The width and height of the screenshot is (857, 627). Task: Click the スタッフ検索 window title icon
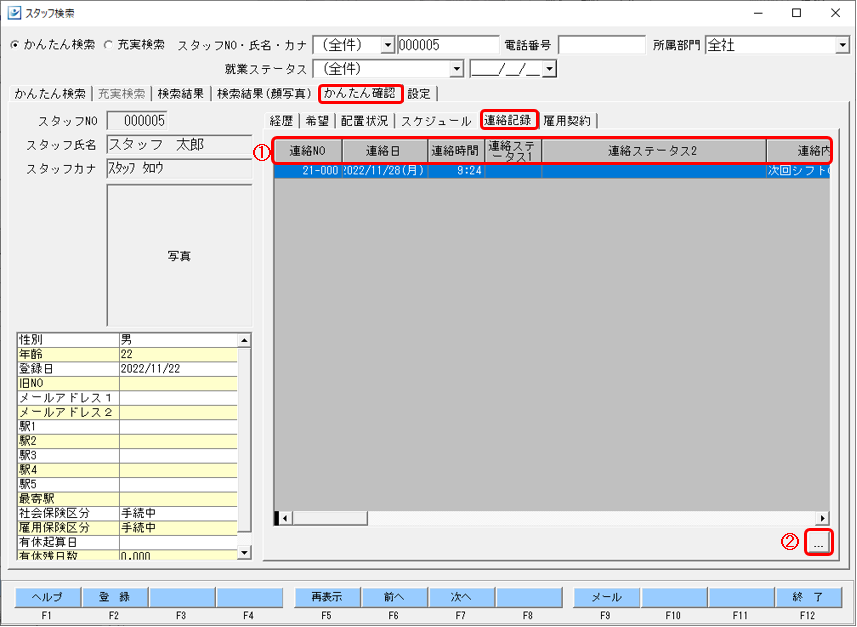13,13
